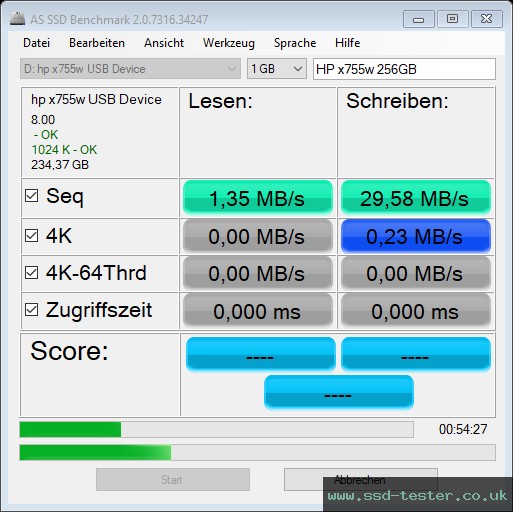This screenshot has height=512, width=513.
Task: Expand the 1 GB test size dropdown
Action: (277, 69)
